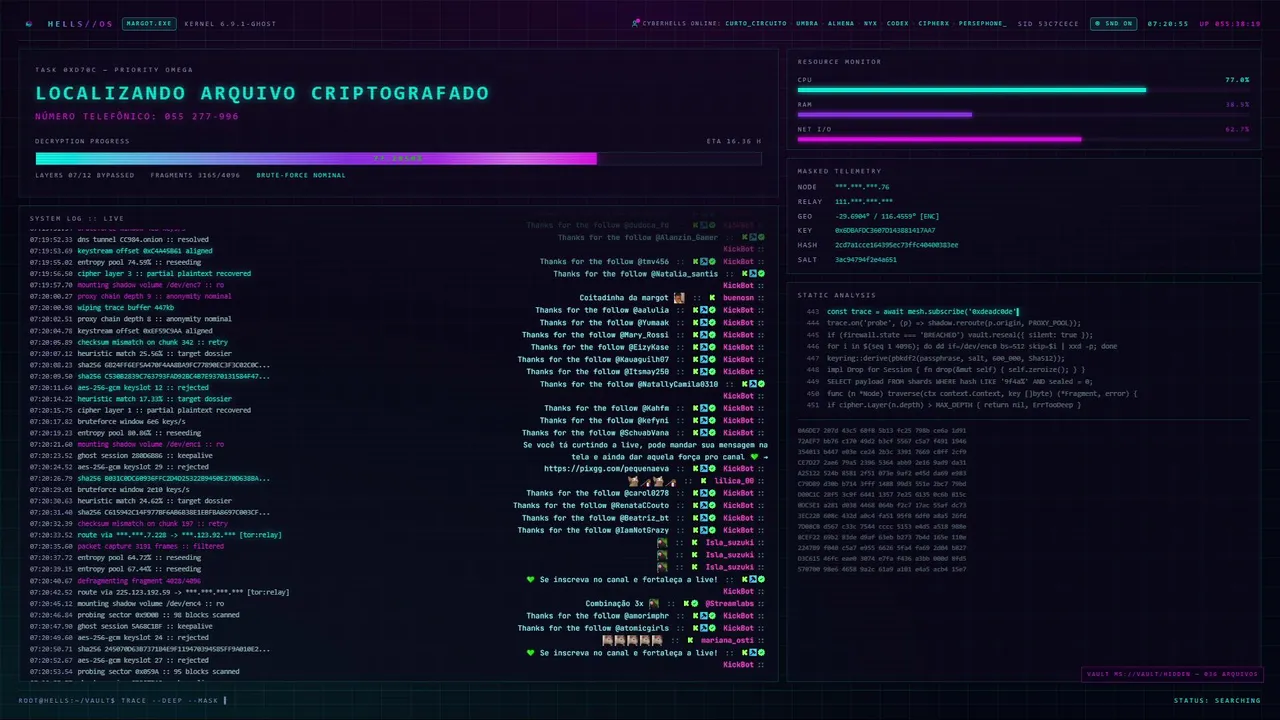Select UMBRA in the online list
1280x720 pixels.
click(807, 23)
